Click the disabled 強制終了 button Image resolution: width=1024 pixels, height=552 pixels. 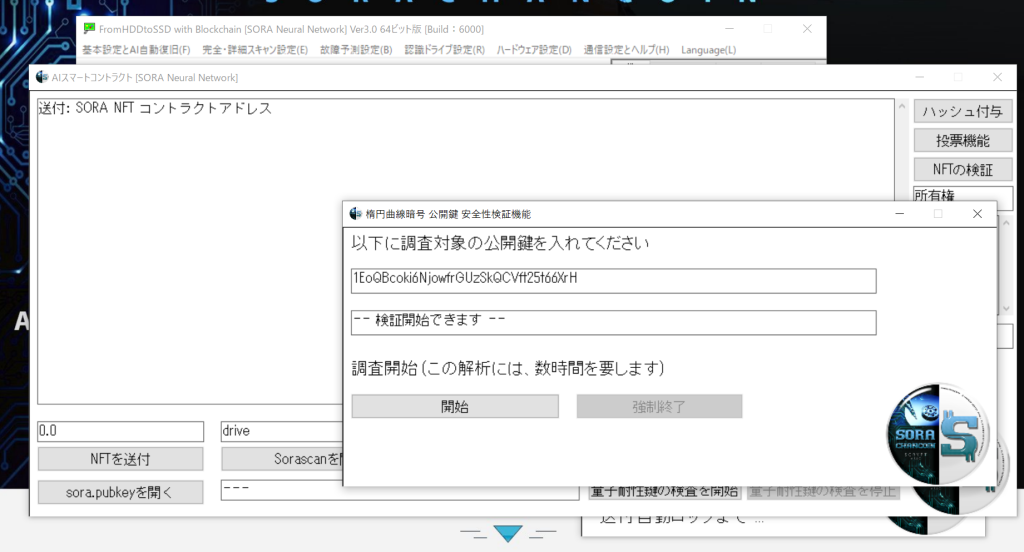[659, 406]
